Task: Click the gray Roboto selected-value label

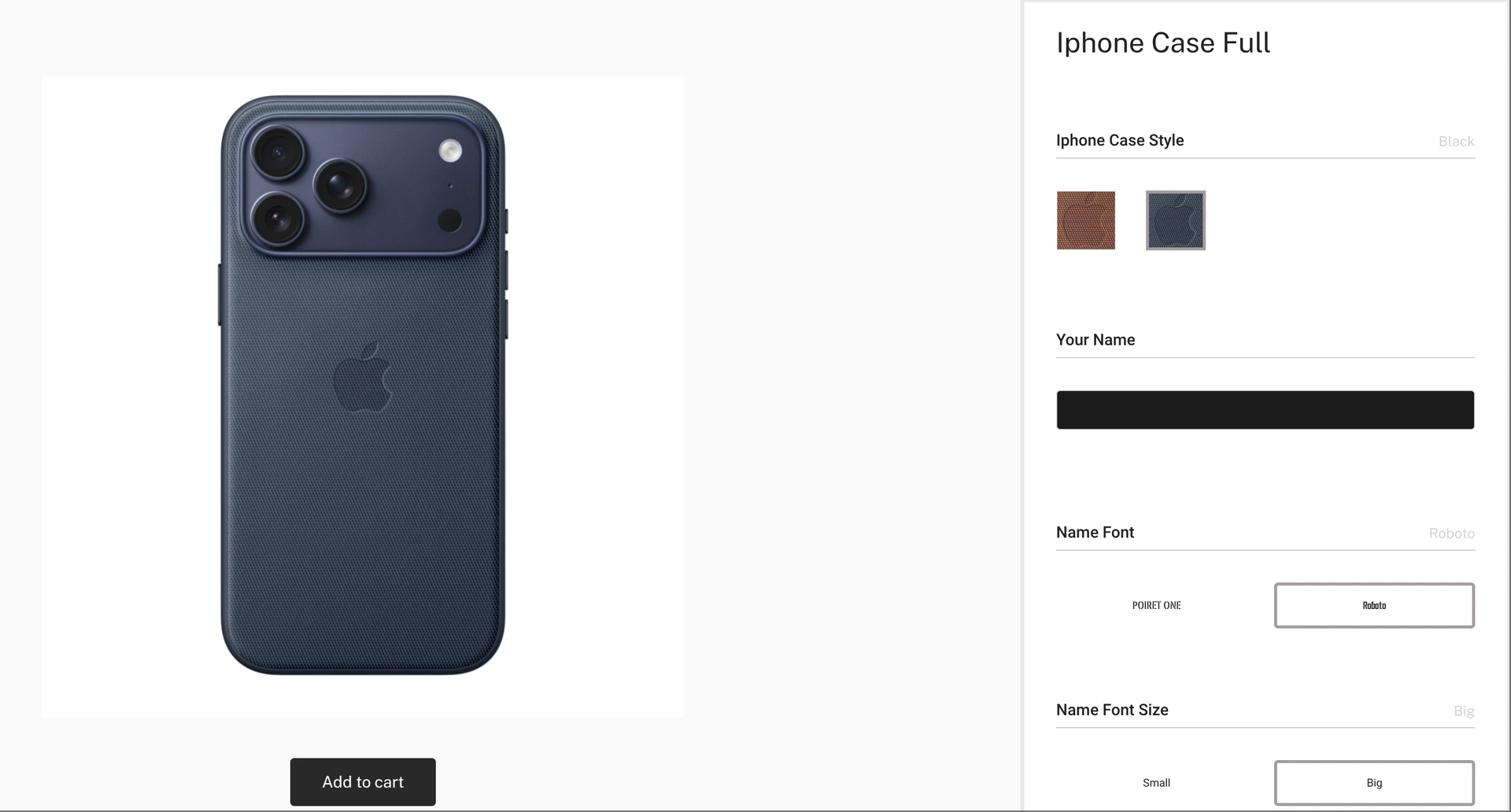Action: 1451,533
